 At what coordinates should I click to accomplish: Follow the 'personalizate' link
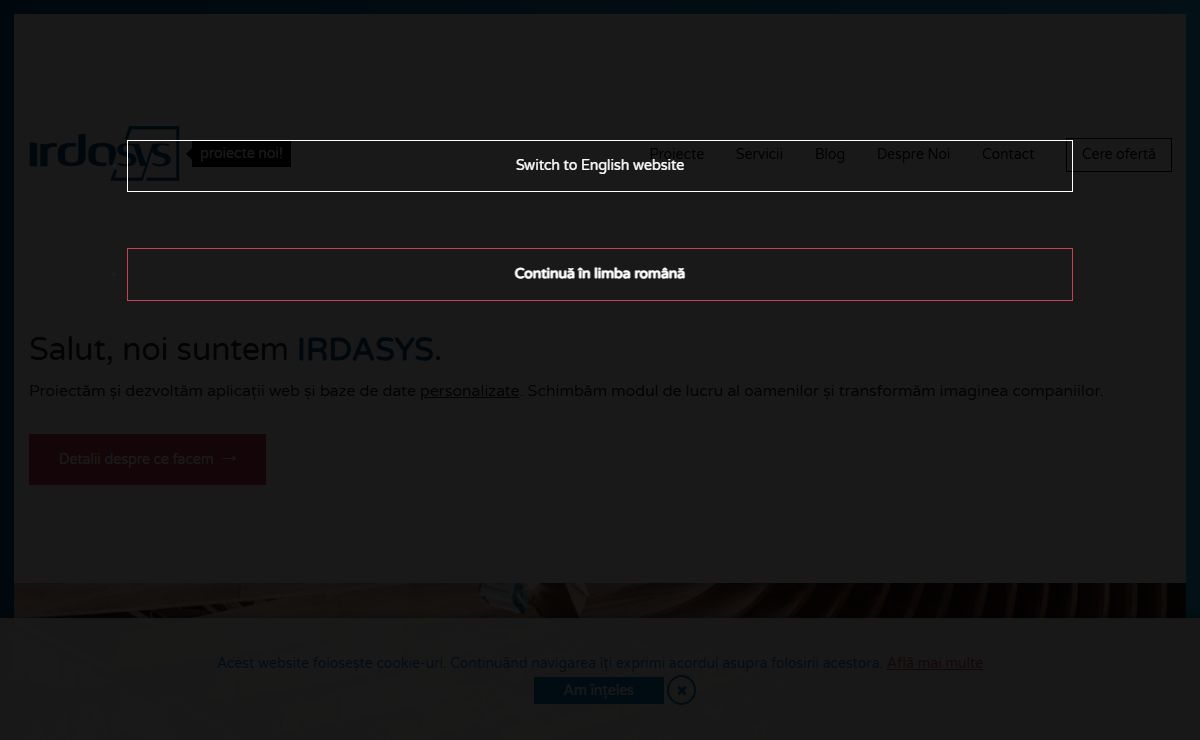click(469, 391)
